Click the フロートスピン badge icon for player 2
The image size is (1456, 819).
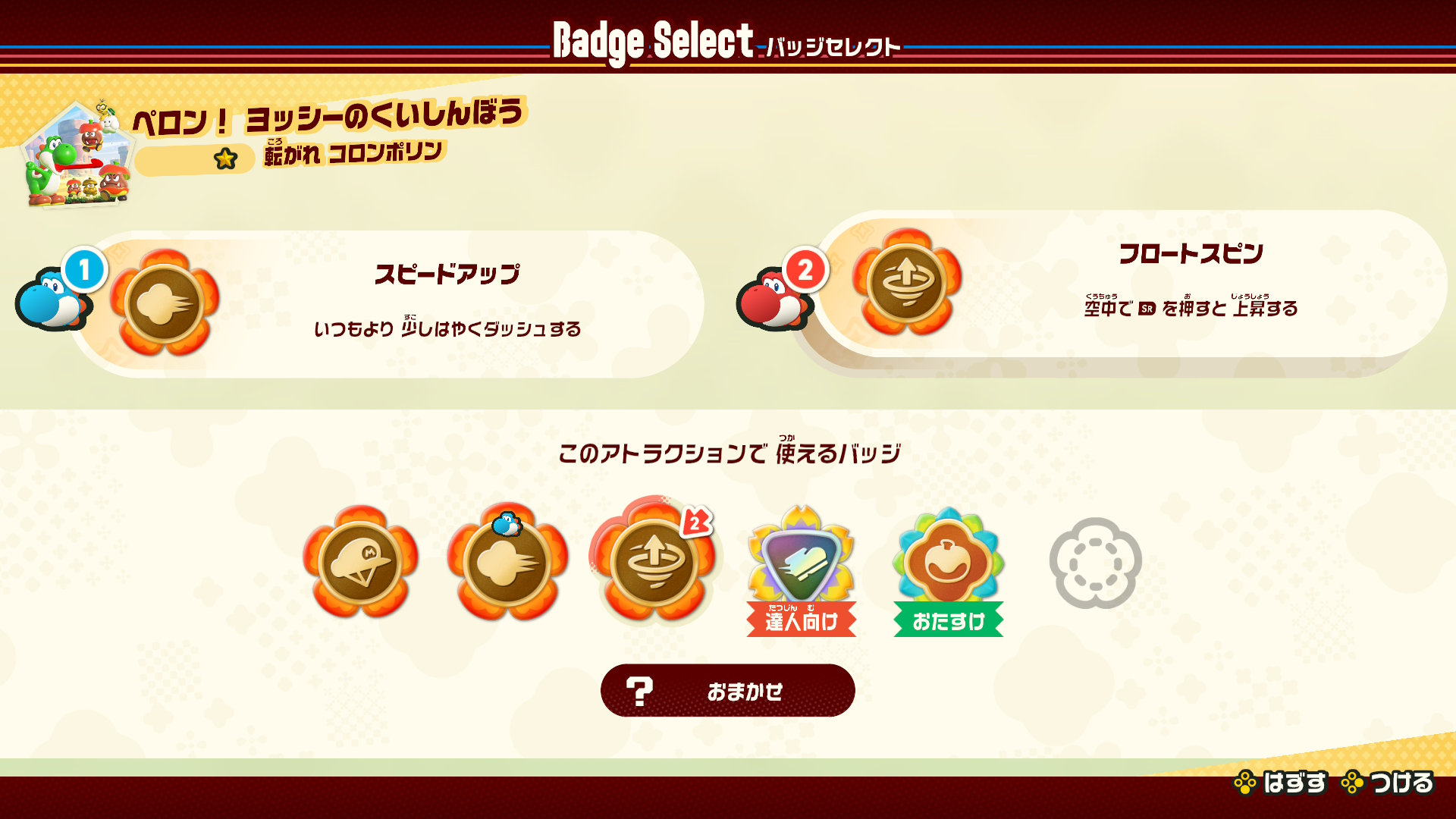click(906, 282)
